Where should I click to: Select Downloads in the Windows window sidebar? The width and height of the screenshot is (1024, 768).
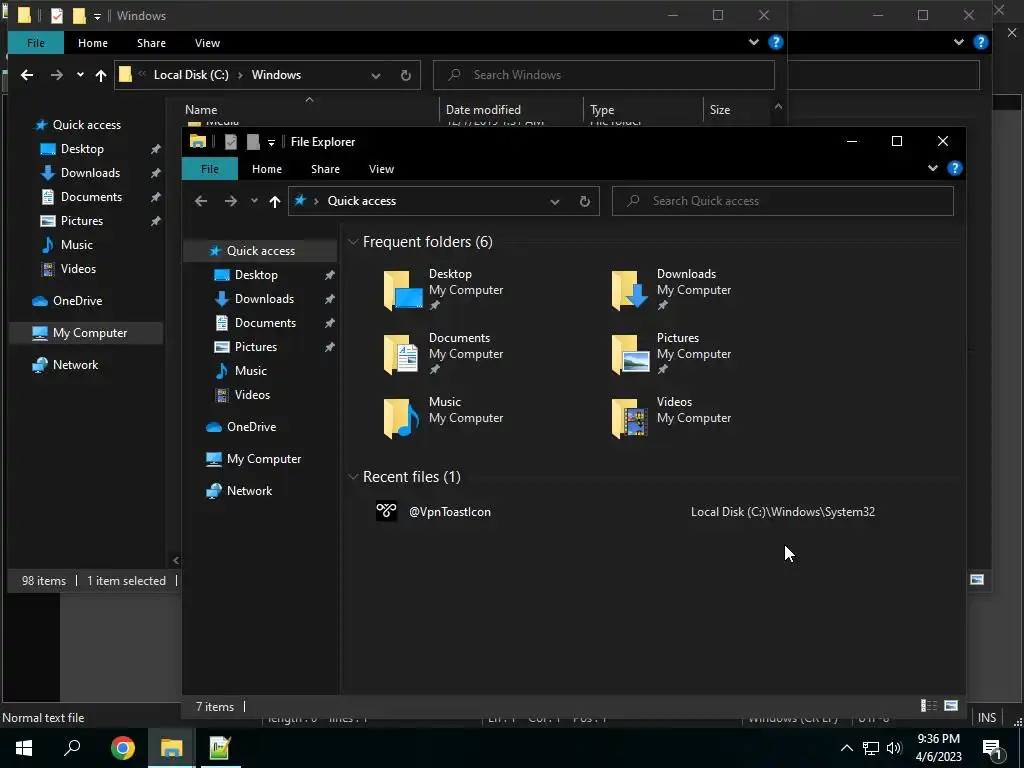point(90,172)
